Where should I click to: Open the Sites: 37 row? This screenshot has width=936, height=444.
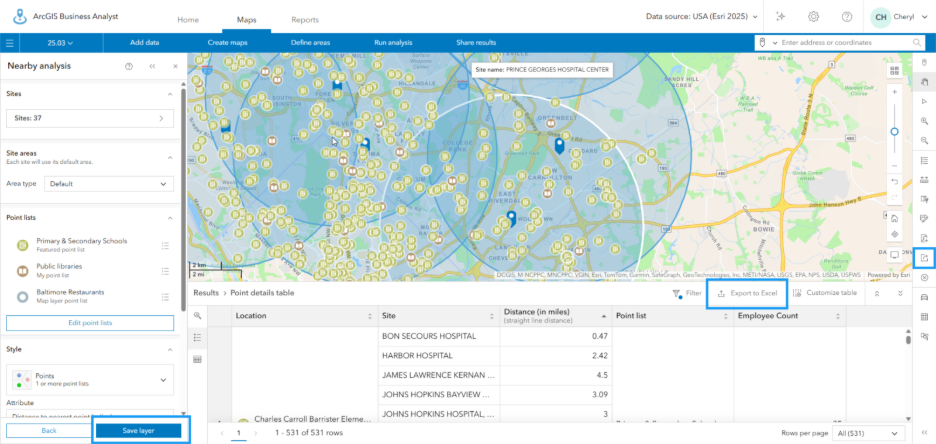click(90, 118)
